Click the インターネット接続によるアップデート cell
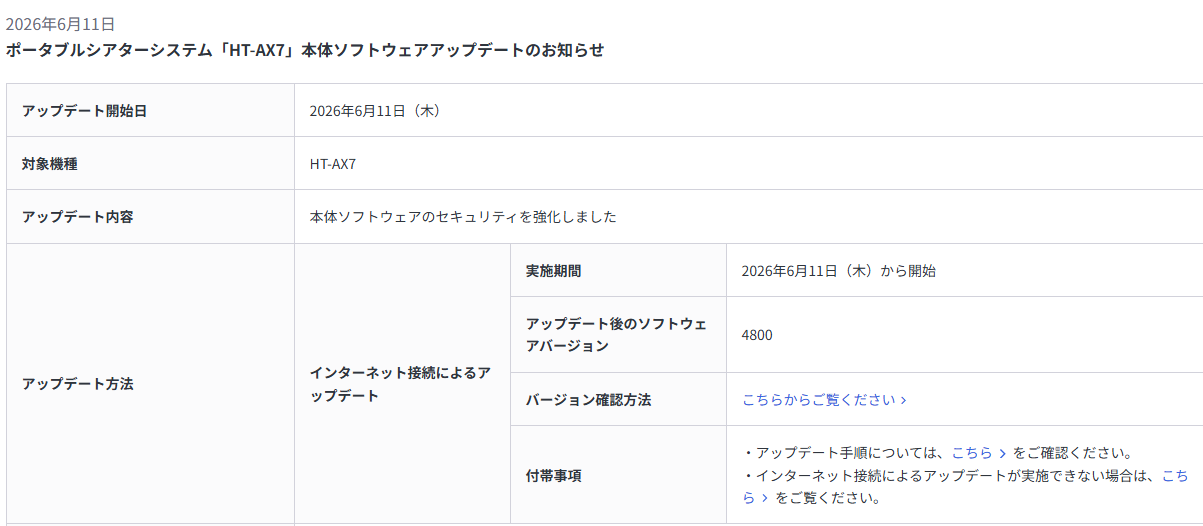Viewport: 1203px width, 526px height. point(402,384)
